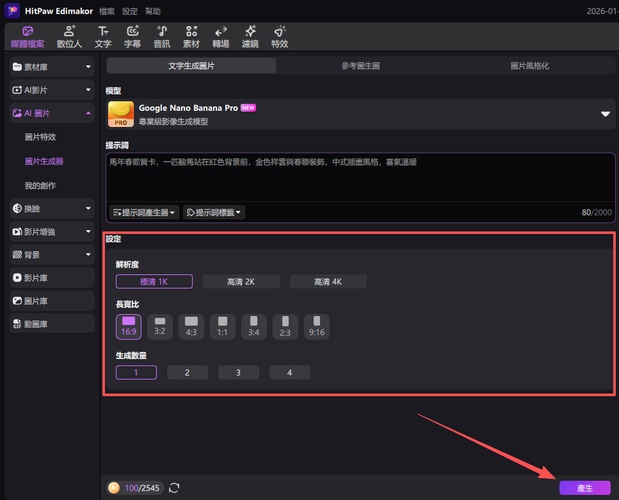Click the AI coin credits icon
Viewport: 619px width, 500px height.
point(114,488)
